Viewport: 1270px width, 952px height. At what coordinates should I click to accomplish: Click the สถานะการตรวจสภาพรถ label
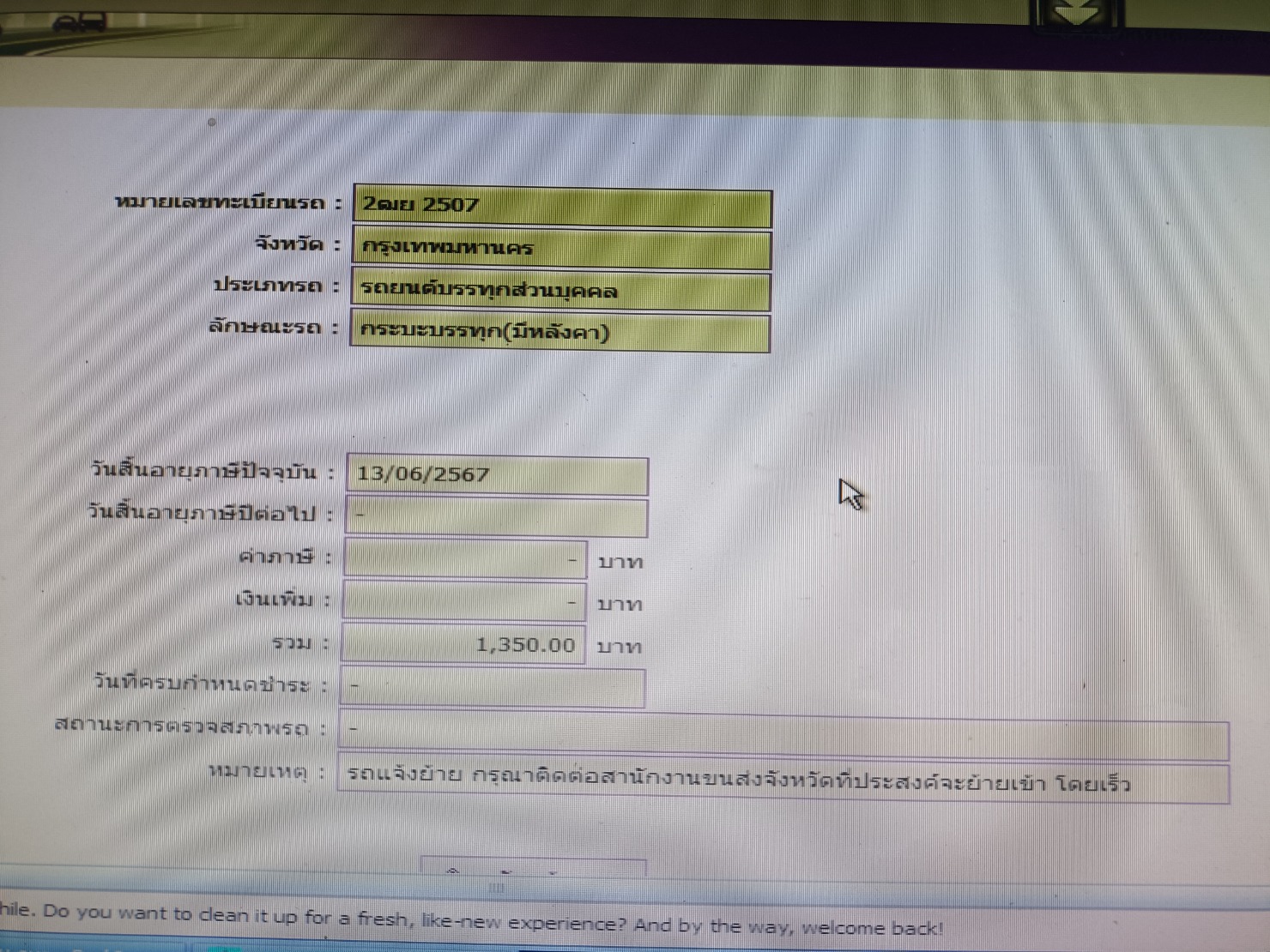click(x=190, y=726)
